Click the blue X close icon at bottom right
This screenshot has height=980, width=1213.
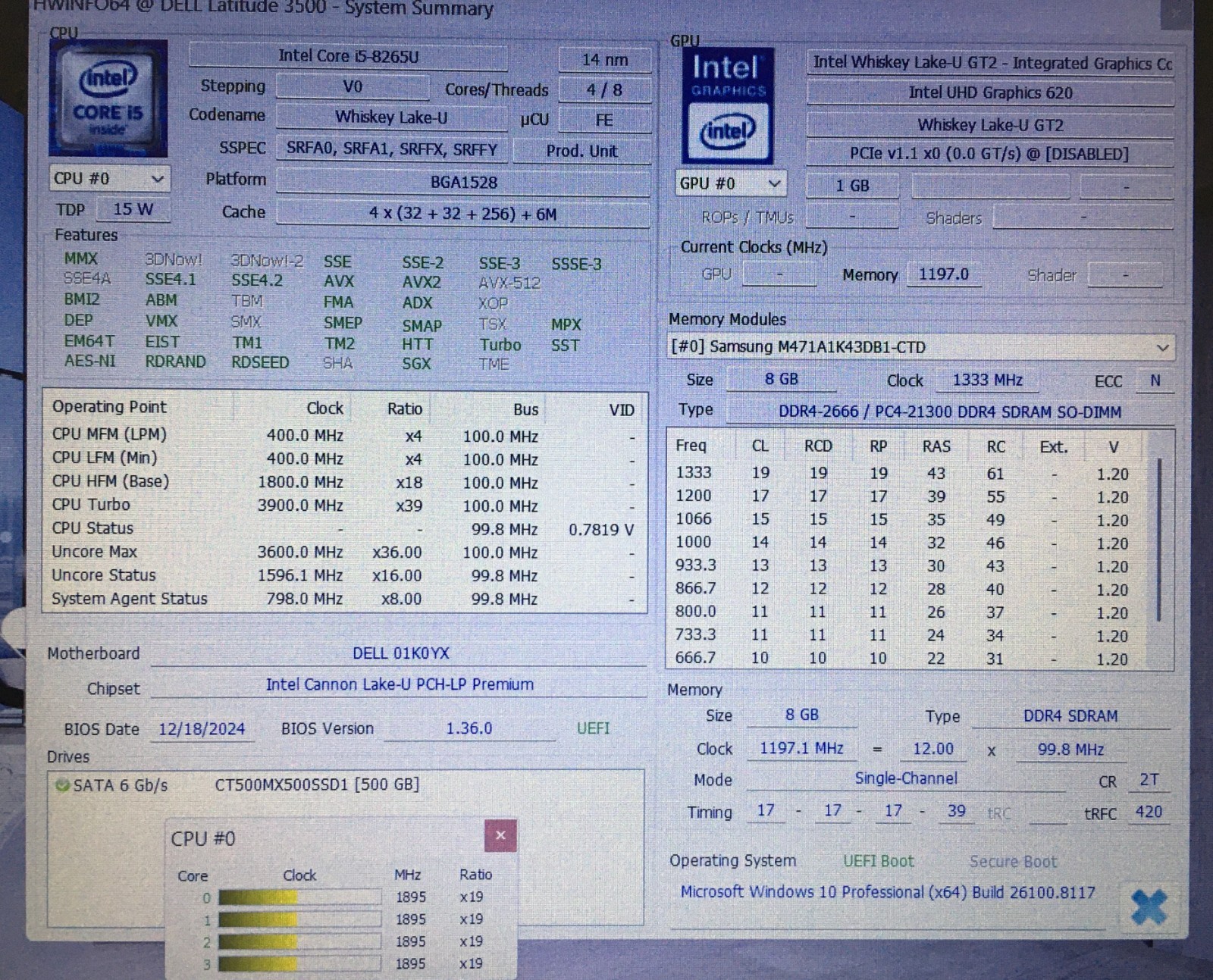click(x=1149, y=906)
